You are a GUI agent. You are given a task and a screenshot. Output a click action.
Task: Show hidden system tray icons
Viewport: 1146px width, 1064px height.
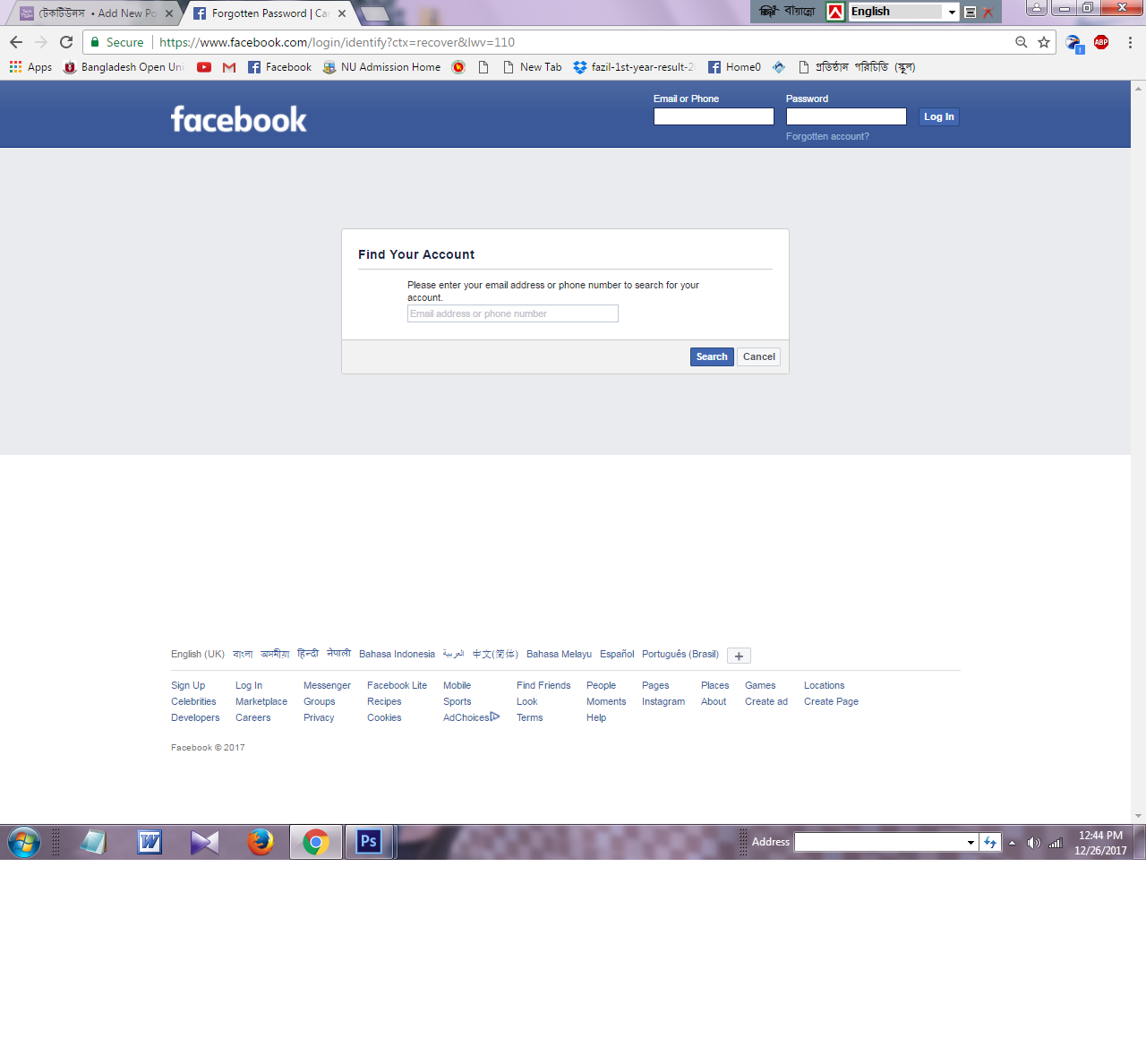coord(1012,843)
